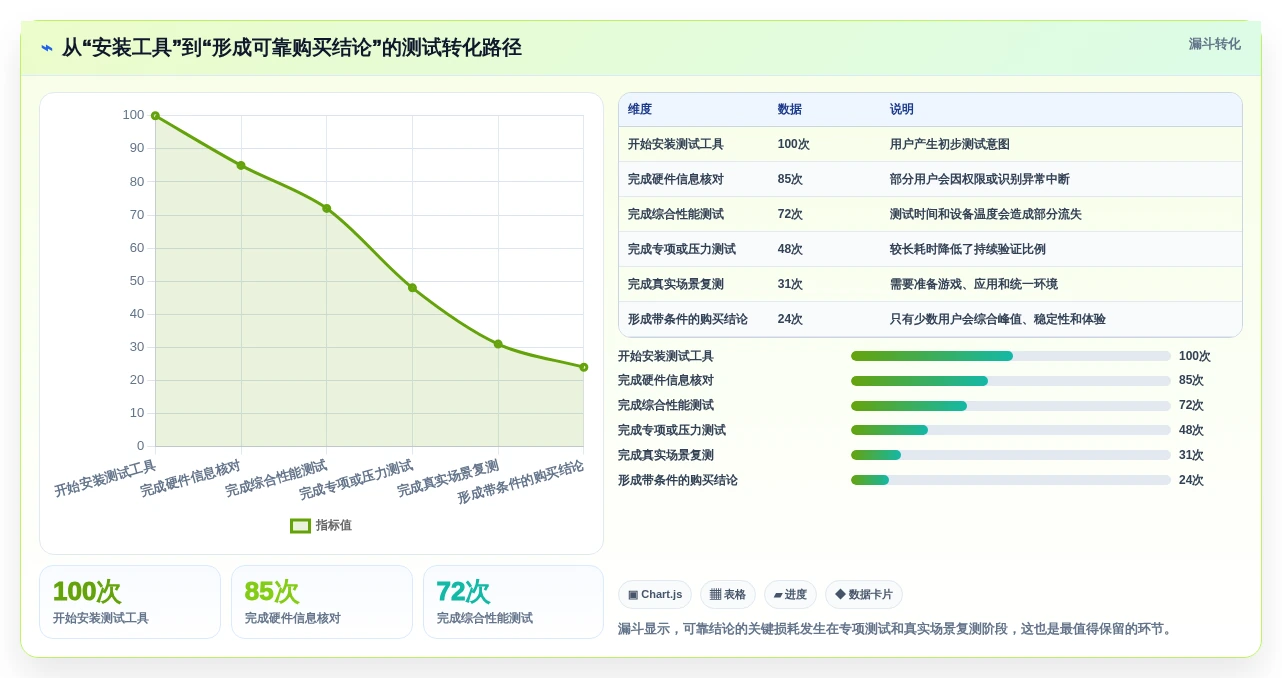The width and height of the screenshot is (1282, 678).
Task: Select table cell 完成专项或压力测试
Action: pyautogui.click(x=682, y=250)
